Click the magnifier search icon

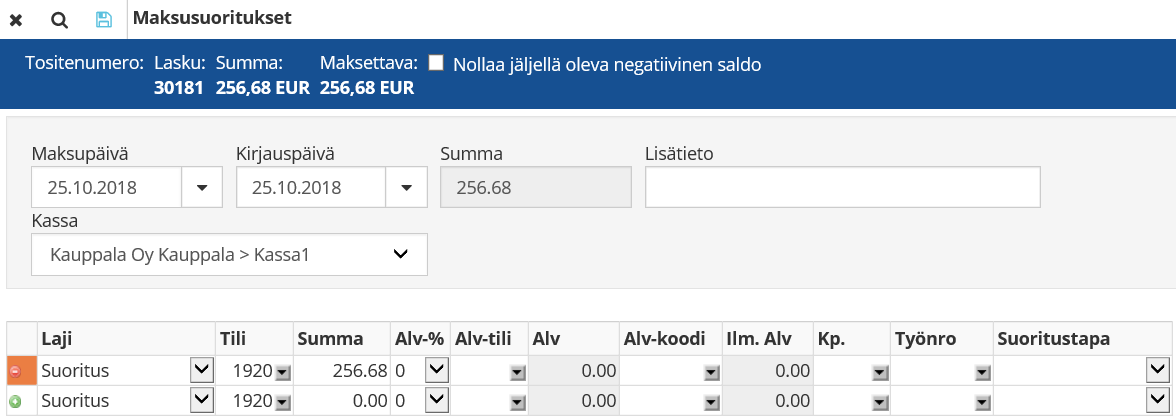(x=59, y=19)
